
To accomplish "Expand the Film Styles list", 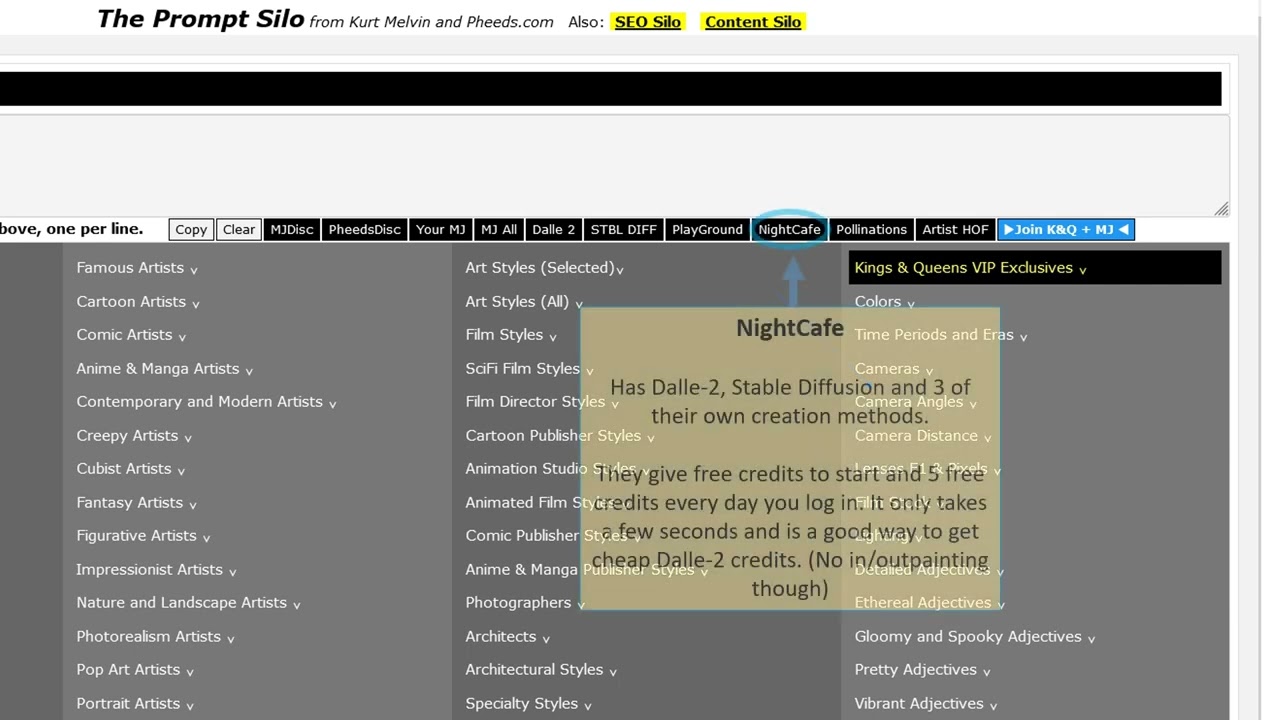I will (x=511, y=335).
